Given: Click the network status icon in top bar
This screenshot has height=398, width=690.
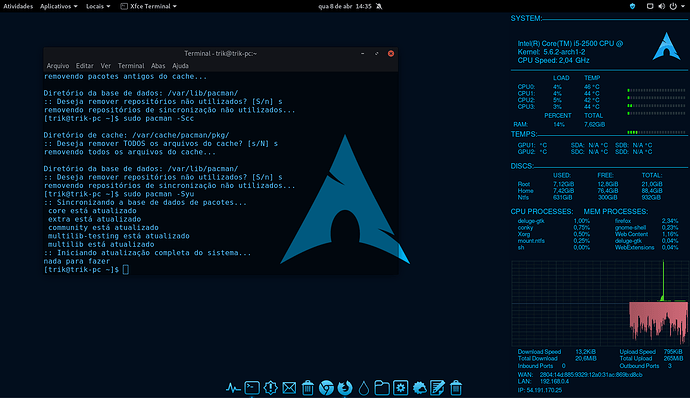Looking at the screenshot, I should pyautogui.click(x=650, y=6).
